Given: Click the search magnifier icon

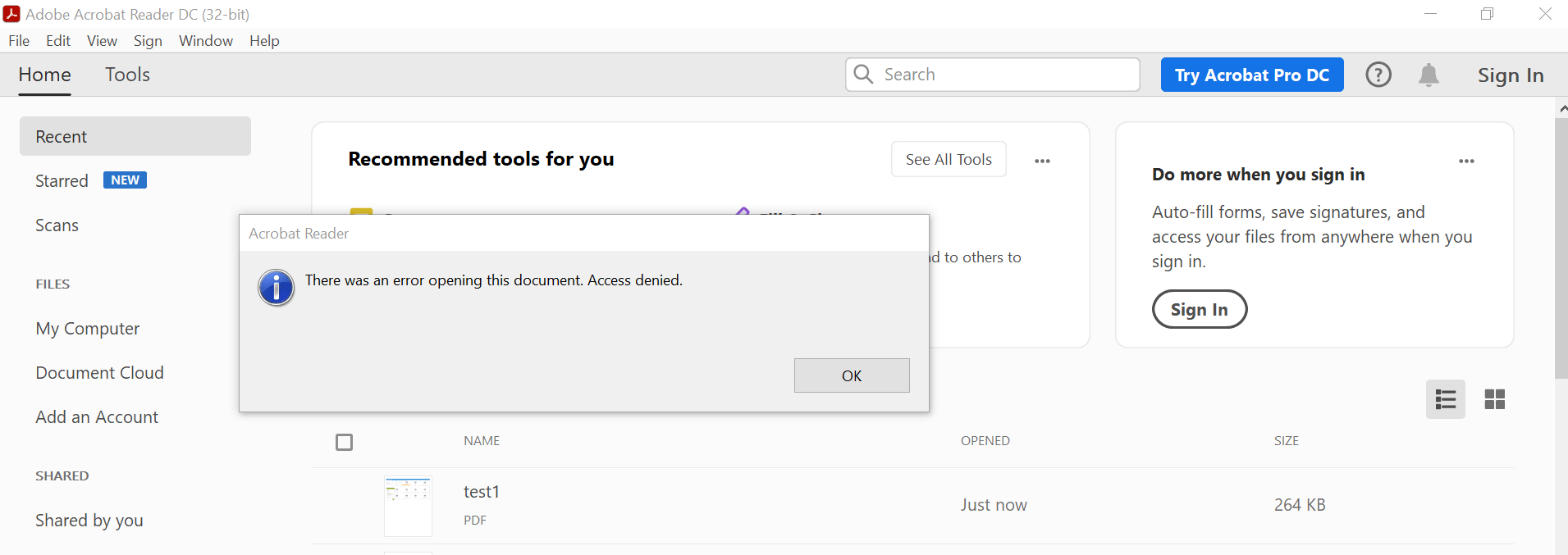Looking at the screenshot, I should pos(863,75).
